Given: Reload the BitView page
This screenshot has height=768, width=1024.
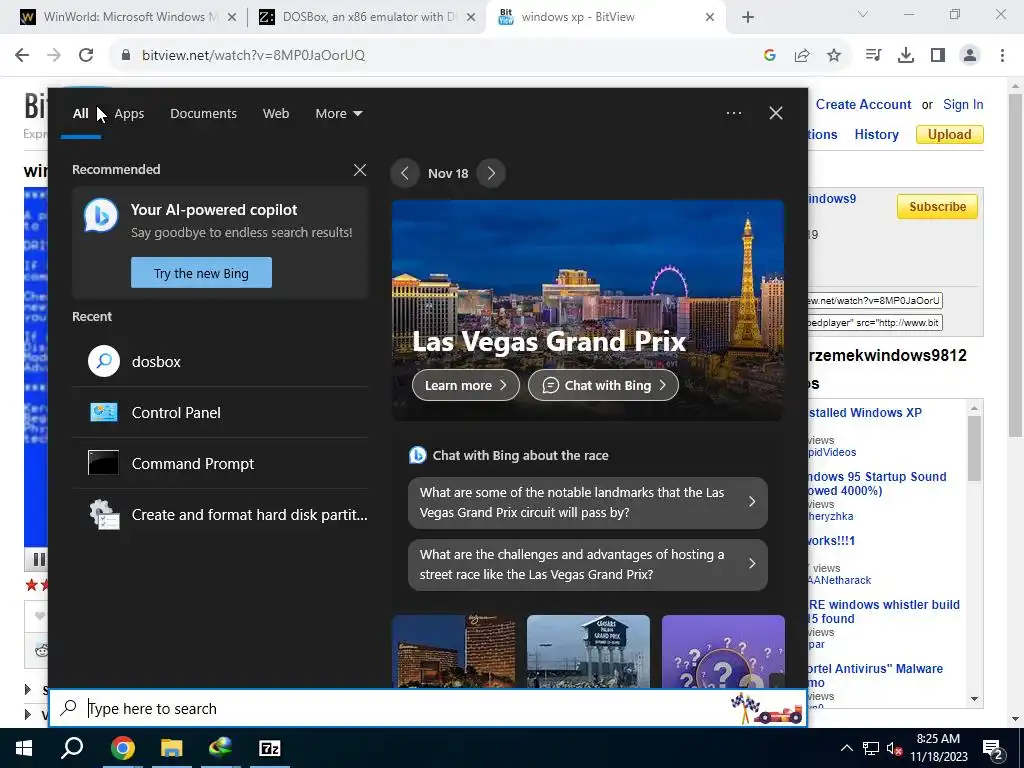Looking at the screenshot, I should tap(86, 56).
